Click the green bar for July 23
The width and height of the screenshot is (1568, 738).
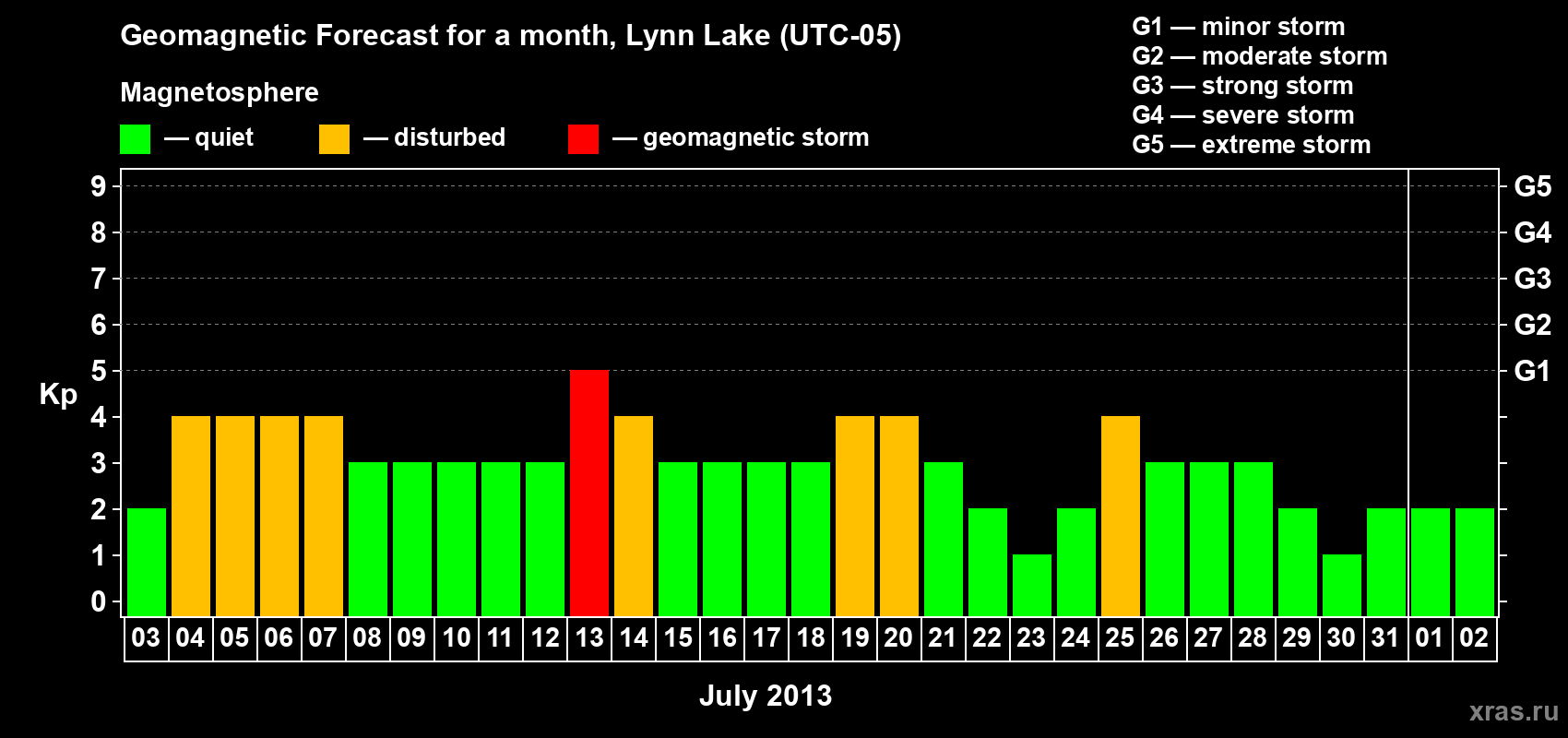(1032, 585)
